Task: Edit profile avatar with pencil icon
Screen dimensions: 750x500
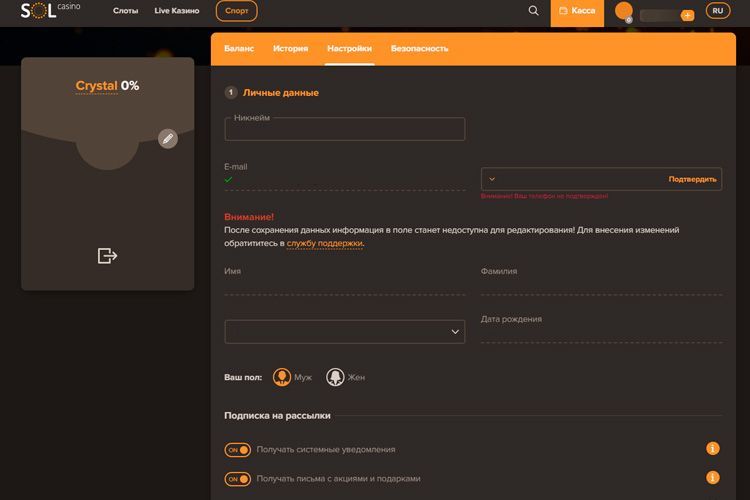Action: point(168,139)
